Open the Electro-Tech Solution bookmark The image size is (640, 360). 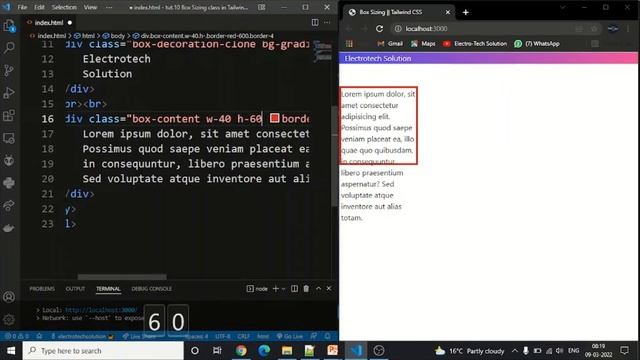tap(475, 44)
